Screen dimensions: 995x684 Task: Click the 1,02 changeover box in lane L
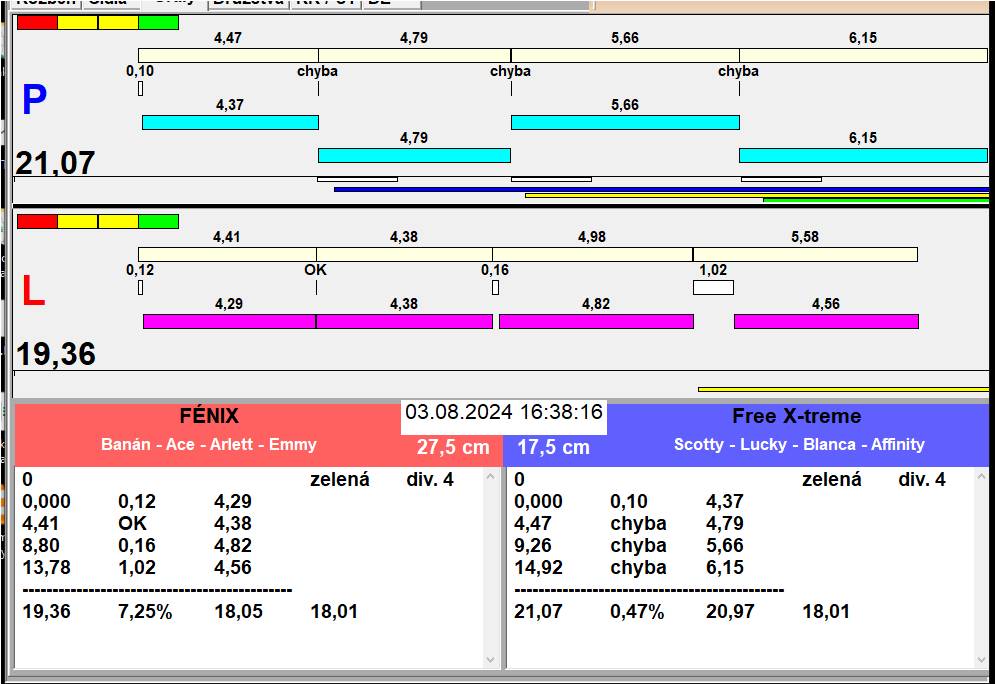[x=713, y=287]
